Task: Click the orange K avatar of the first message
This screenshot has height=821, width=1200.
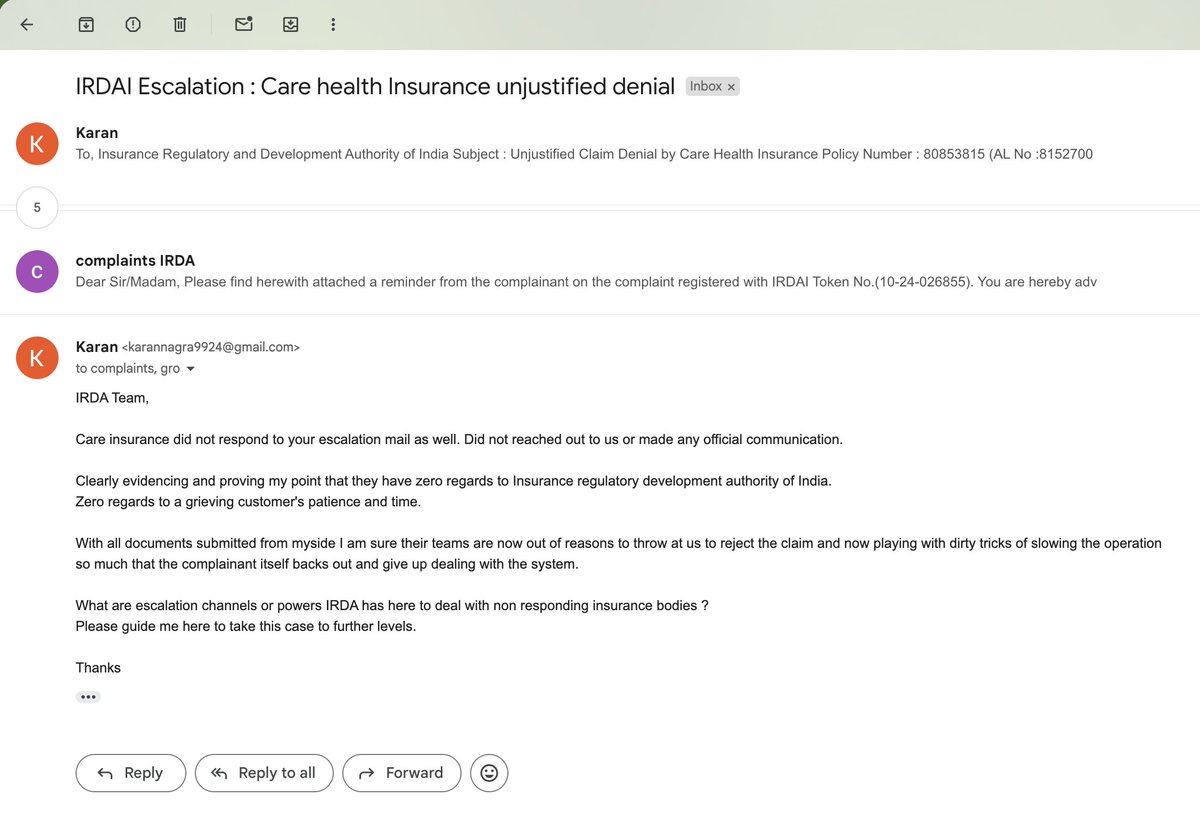Action: [37, 144]
